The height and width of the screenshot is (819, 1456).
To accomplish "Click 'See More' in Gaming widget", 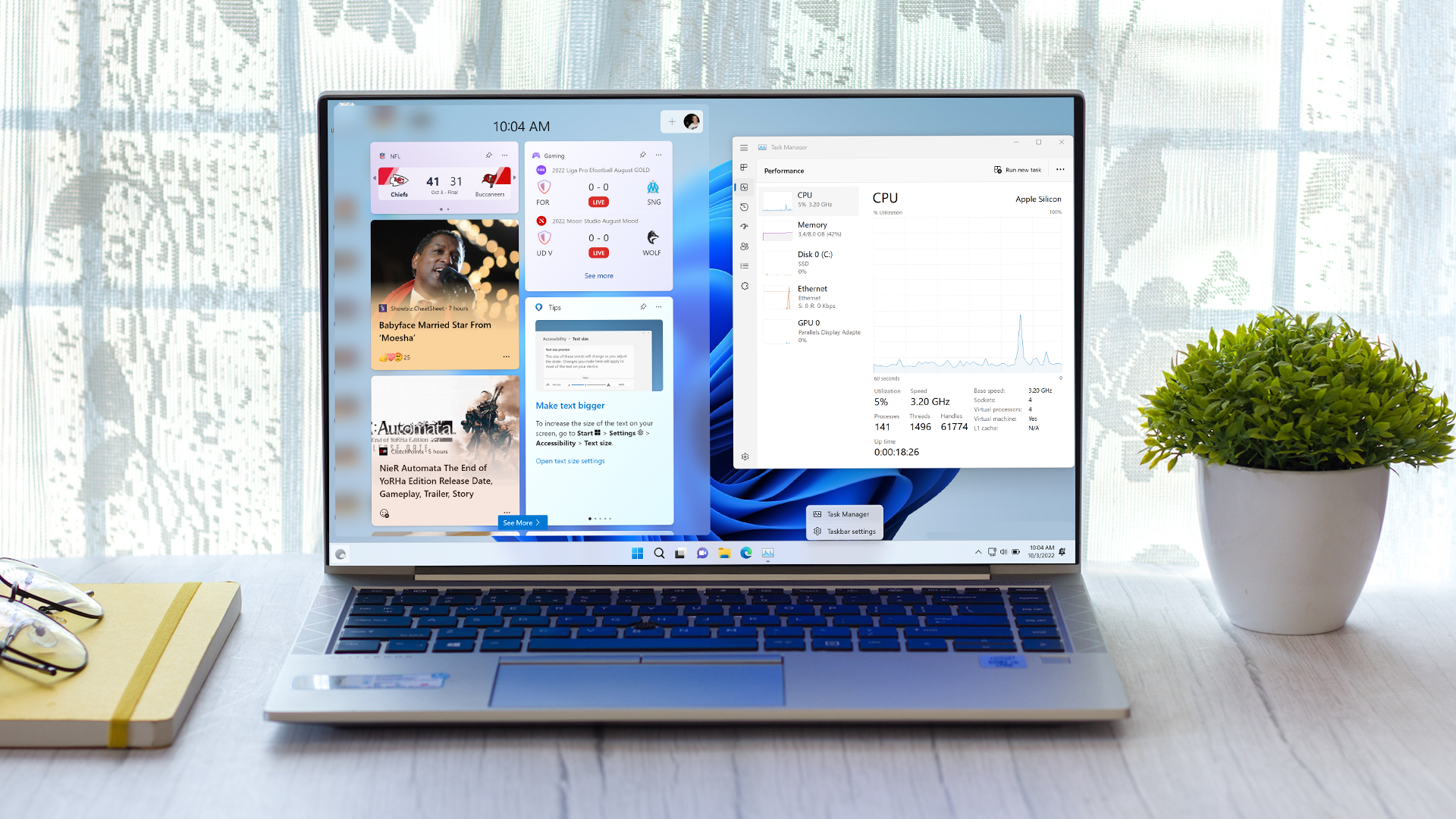I will [598, 275].
